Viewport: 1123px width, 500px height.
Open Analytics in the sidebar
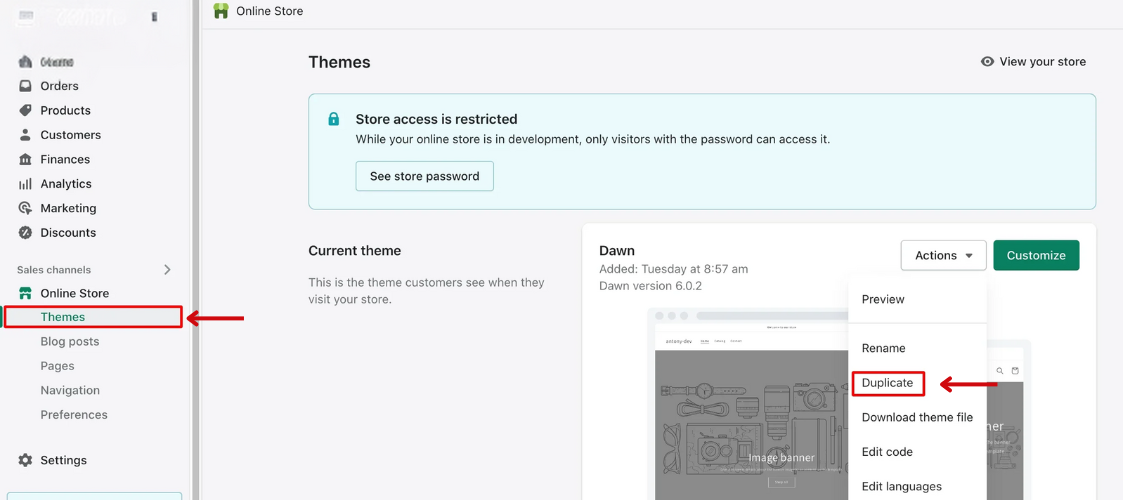pyautogui.click(x=66, y=183)
